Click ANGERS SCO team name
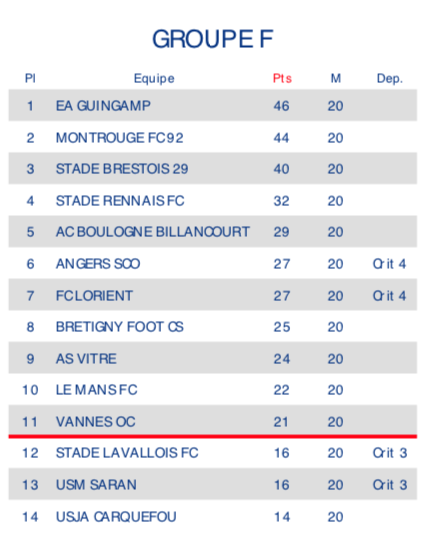428x534 pixels. [98, 264]
